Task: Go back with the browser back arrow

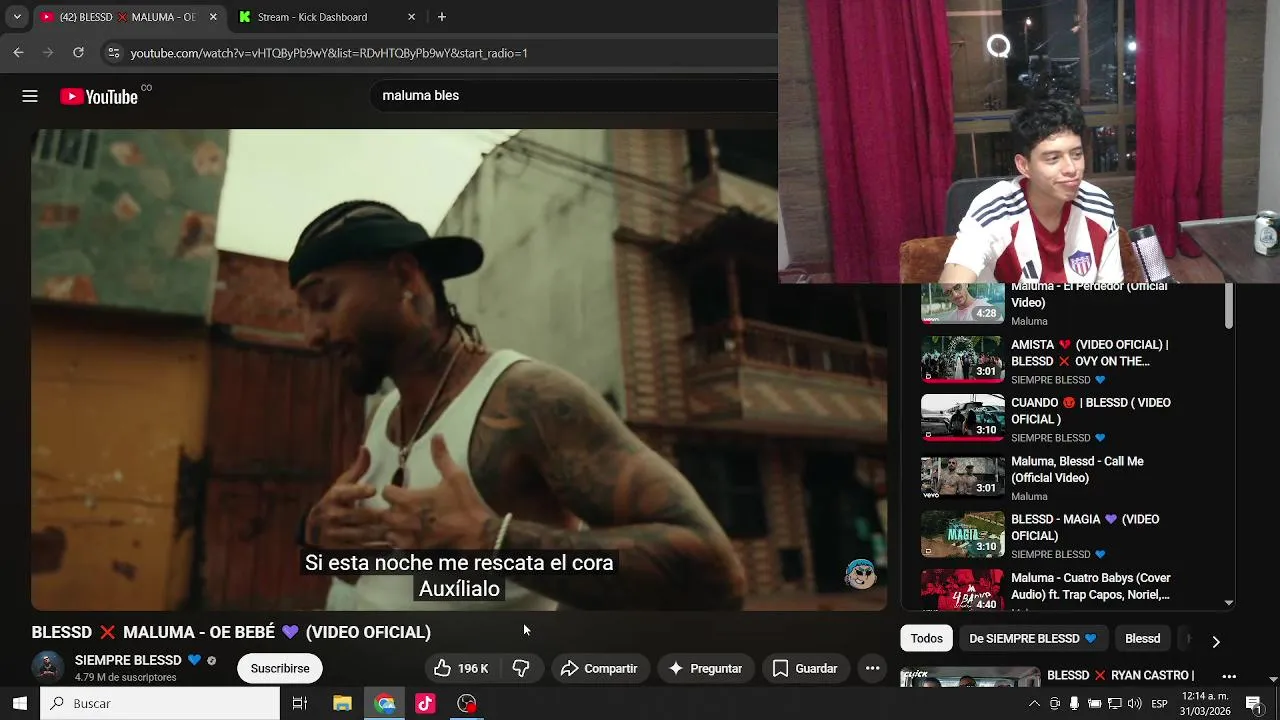Action: pyautogui.click(x=18, y=53)
